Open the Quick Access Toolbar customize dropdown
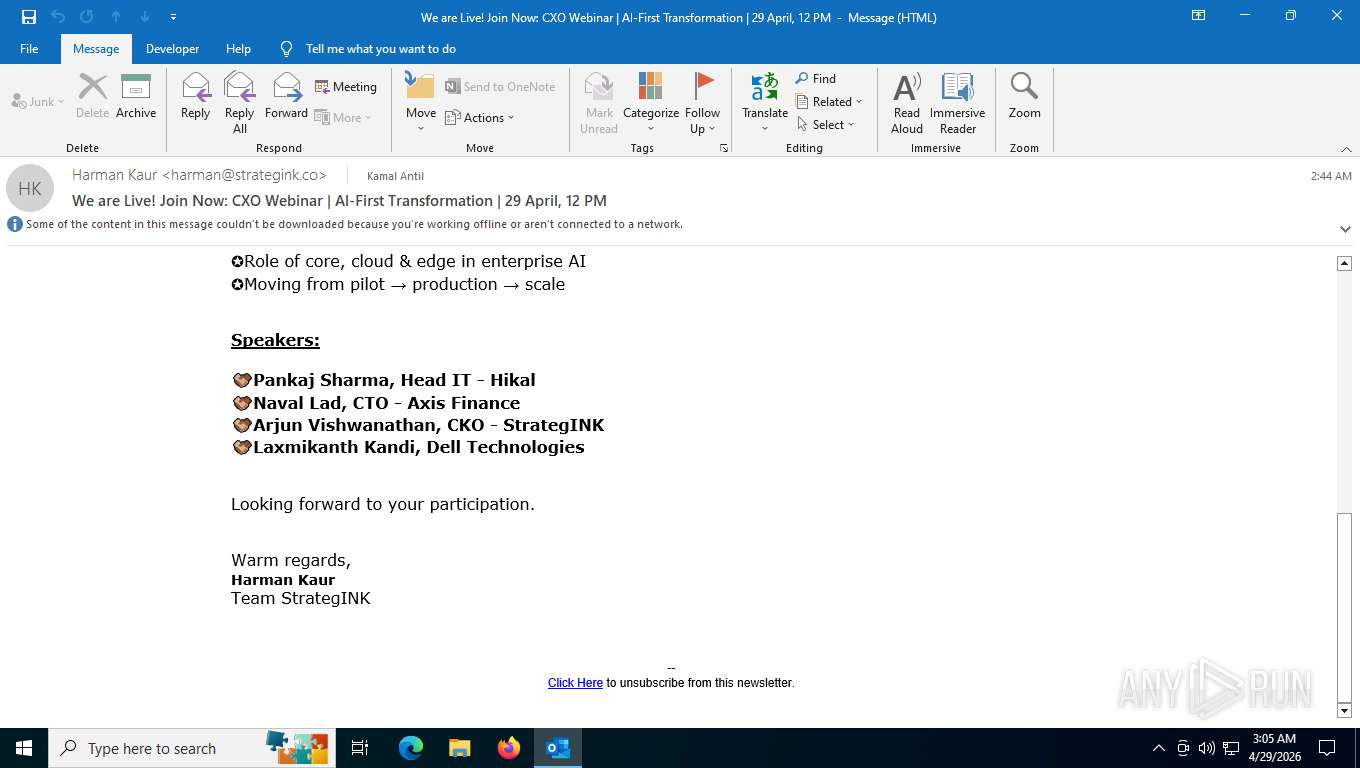The height and width of the screenshot is (768, 1360). click(174, 17)
